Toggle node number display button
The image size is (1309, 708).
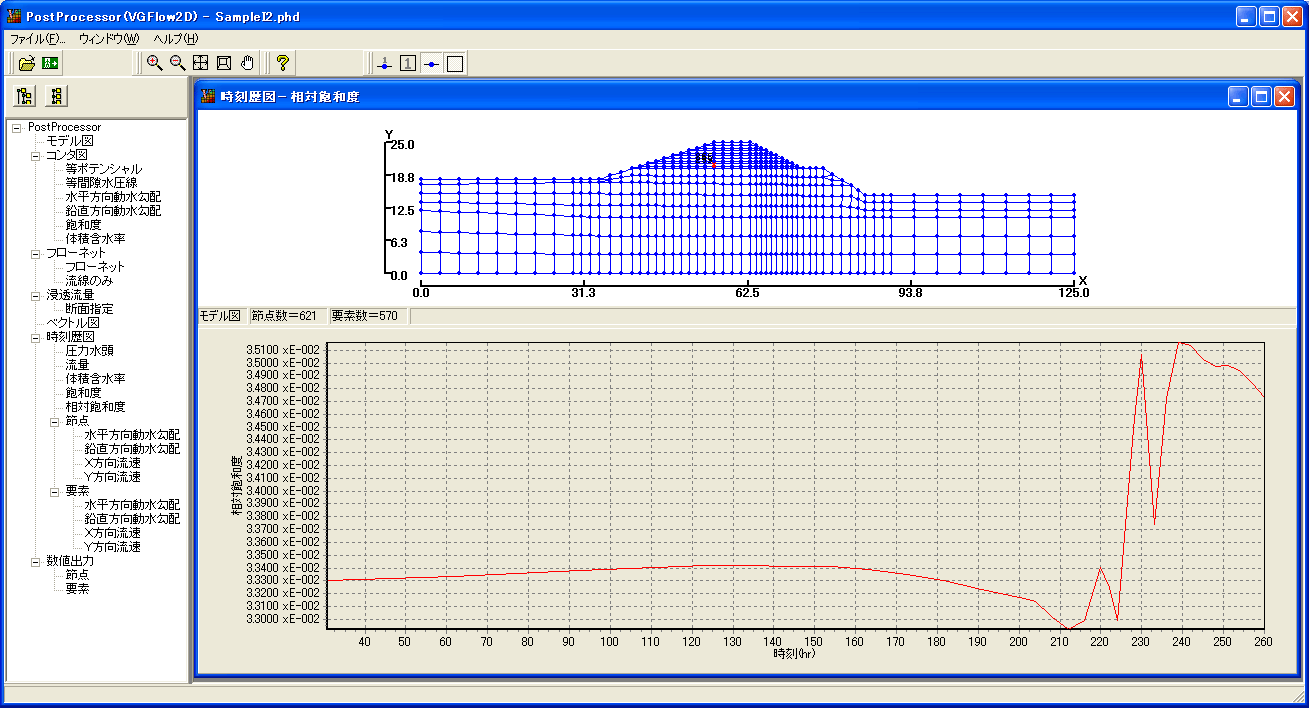click(385, 64)
